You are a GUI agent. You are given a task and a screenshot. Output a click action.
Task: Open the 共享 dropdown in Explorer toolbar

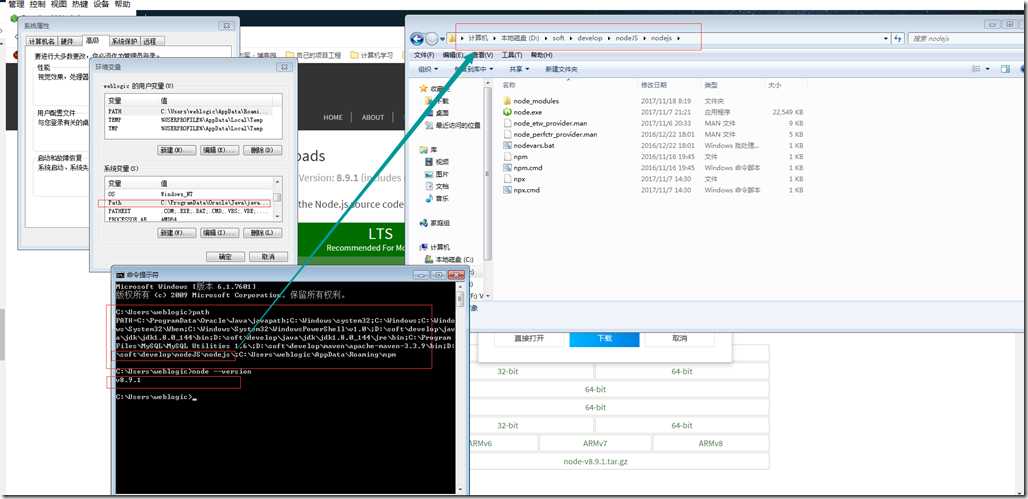click(519, 69)
